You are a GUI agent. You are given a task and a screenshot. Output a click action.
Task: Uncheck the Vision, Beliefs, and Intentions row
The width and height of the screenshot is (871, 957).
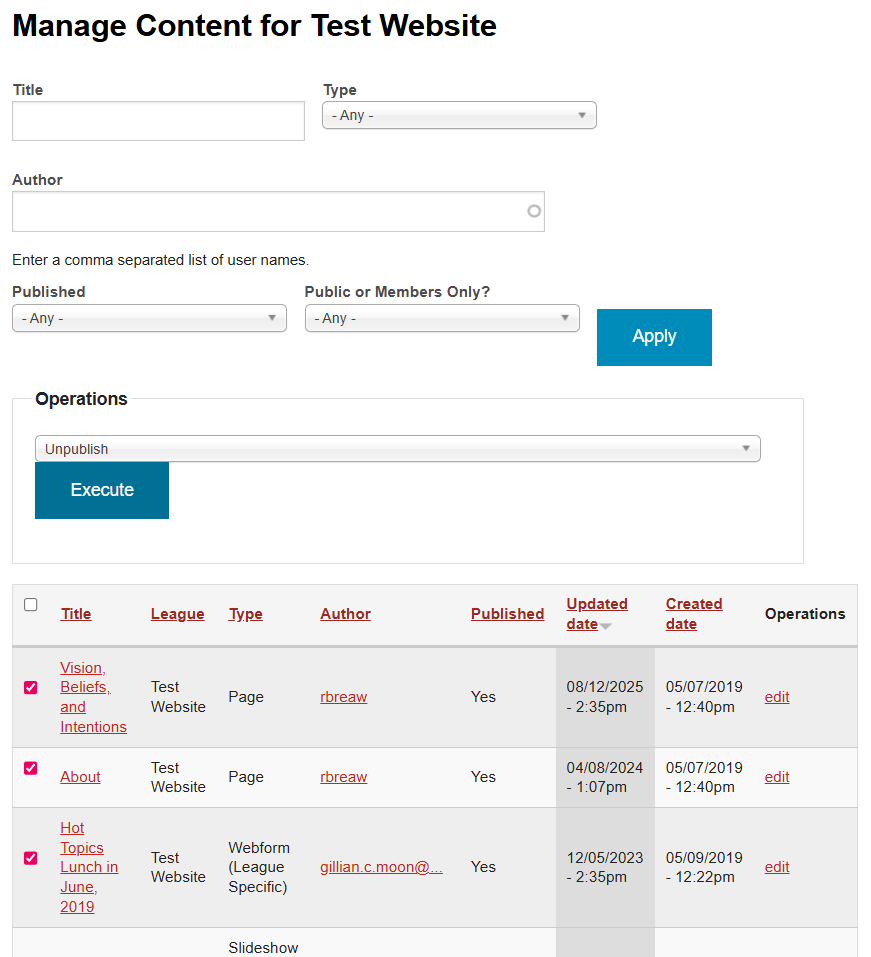click(x=29, y=687)
